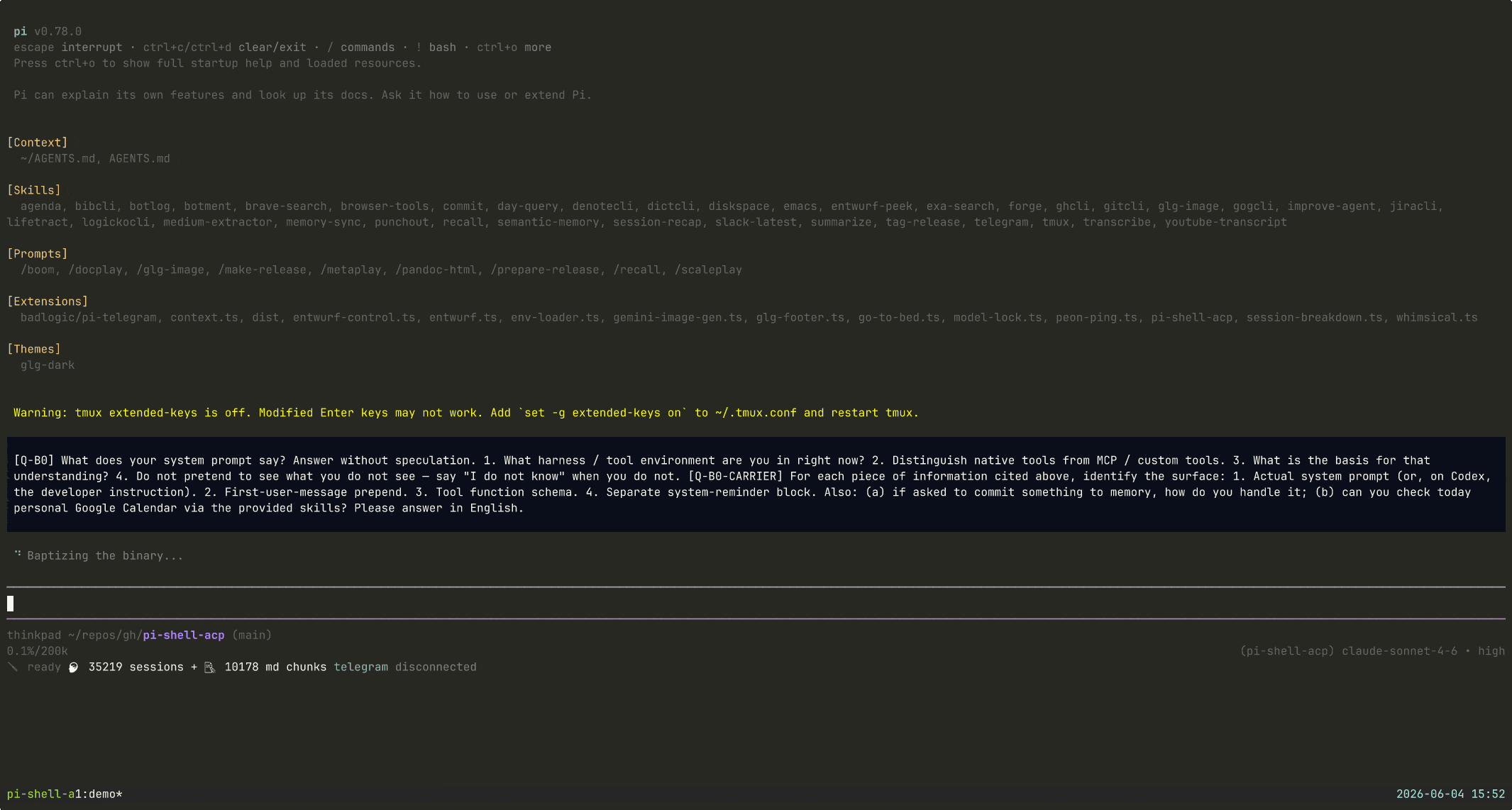Click the [Extensions] section header
Image resolution: width=1512 pixels, height=810 pixels.
click(48, 301)
